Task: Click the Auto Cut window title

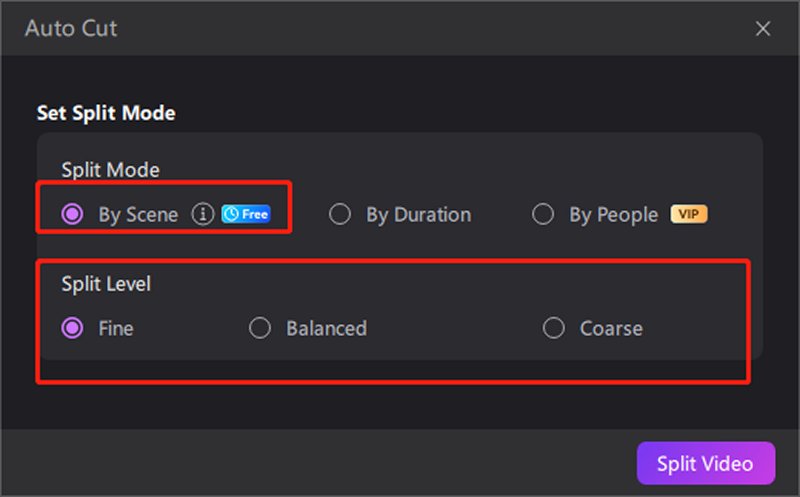Action: [71, 28]
